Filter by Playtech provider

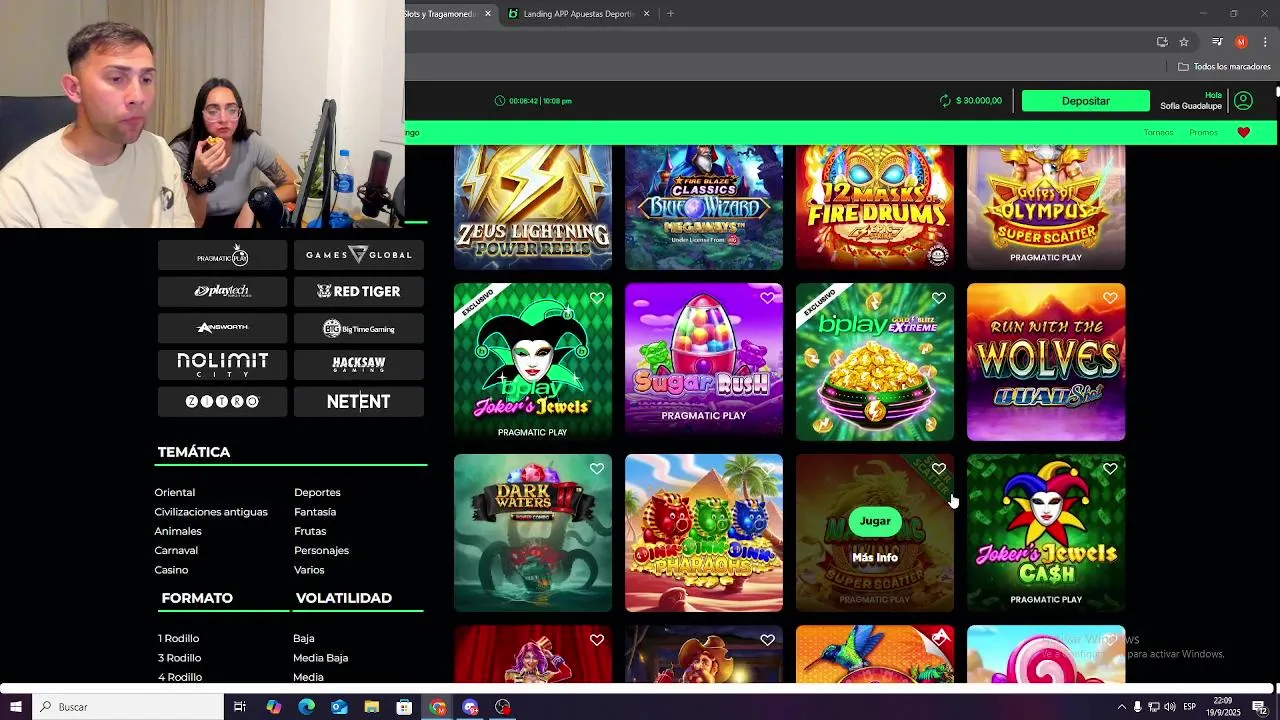coord(222,291)
